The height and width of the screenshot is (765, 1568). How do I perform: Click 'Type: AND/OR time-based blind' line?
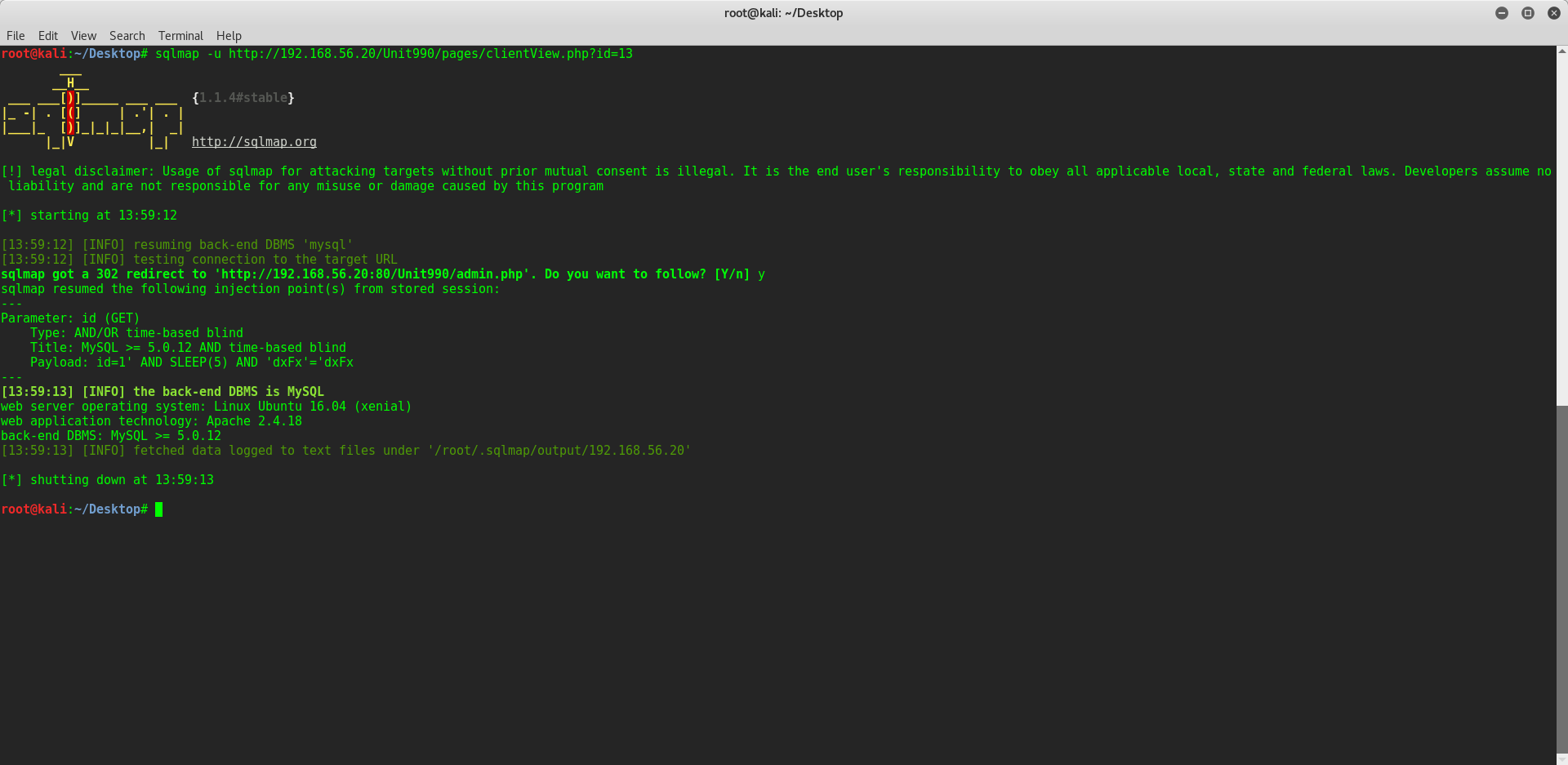[x=136, y=333]
